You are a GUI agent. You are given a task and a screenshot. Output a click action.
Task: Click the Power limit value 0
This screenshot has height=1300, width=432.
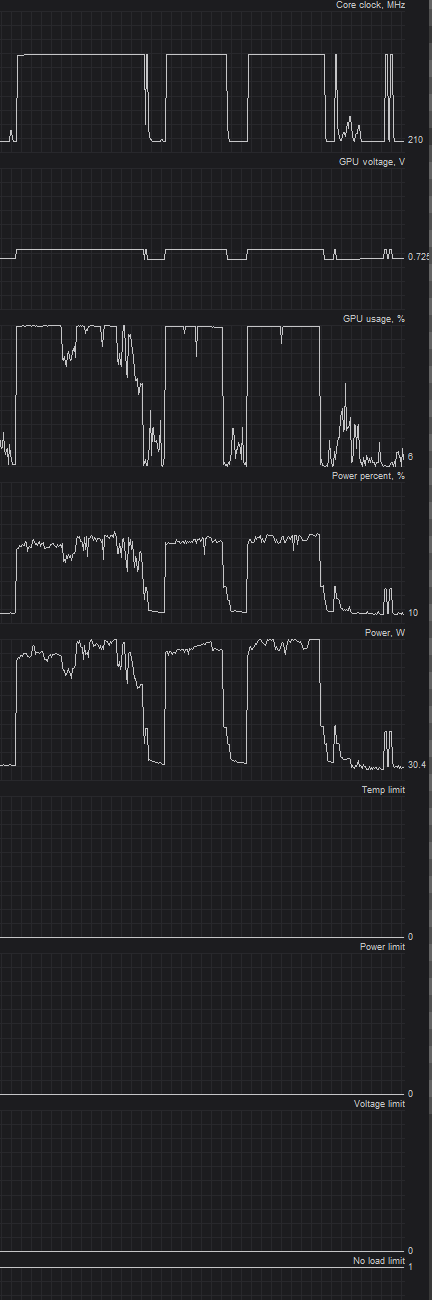(x=410, y=1094)
